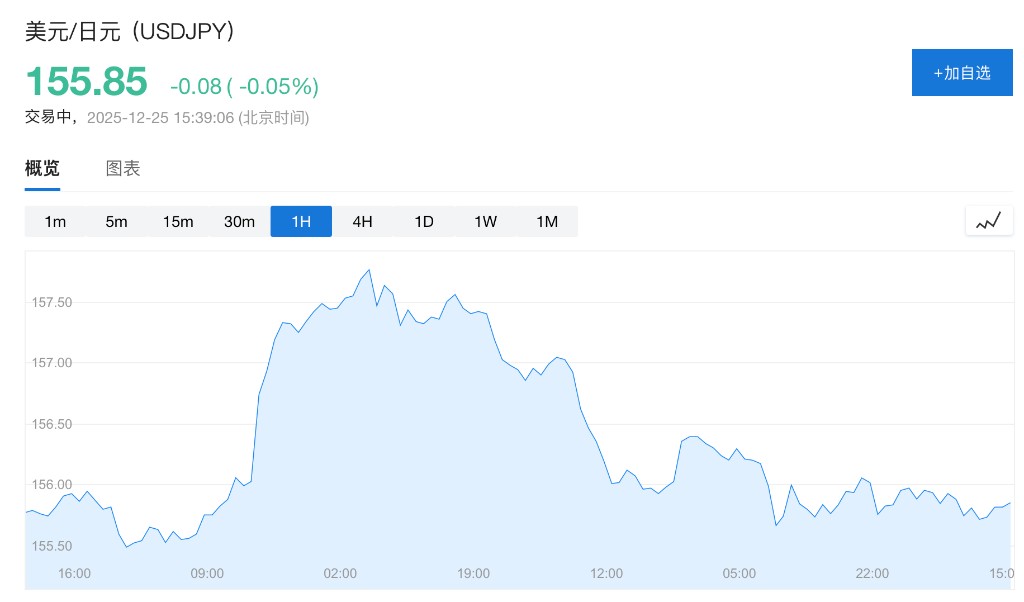Click the 19:00 time axis label
This screenshot has height=602, width=1024.
point(473,573)
